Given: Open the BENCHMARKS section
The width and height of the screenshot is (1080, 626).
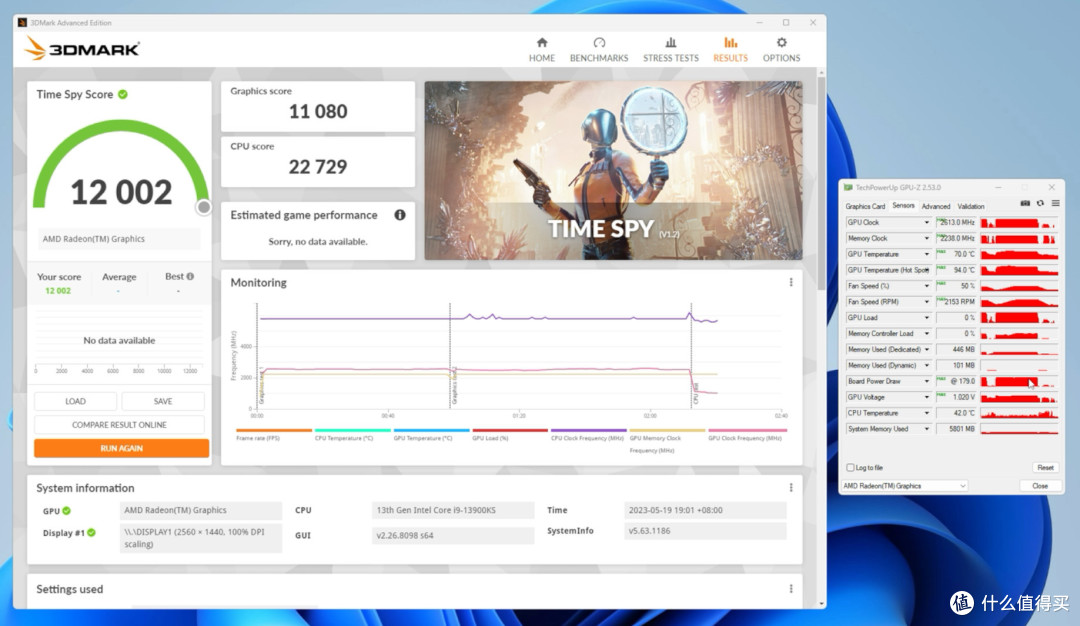Looking at the screenshot, I should coord(599,50).
